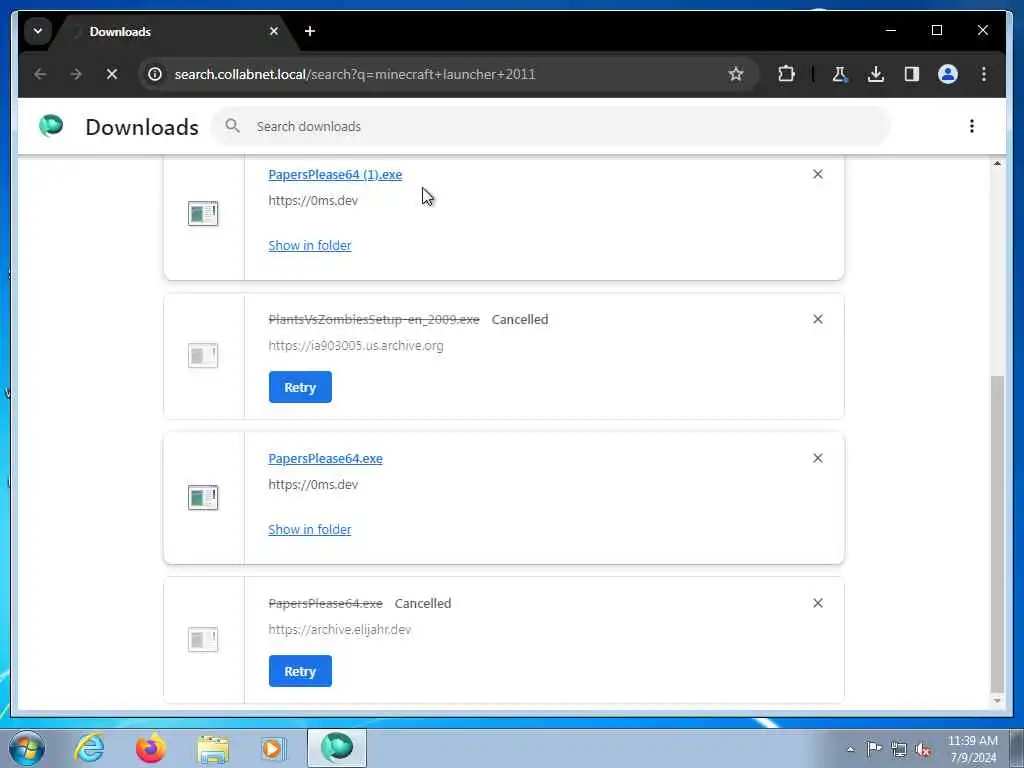Viewport: 1024px width, 768px height.
Task: Click the vertical scrollbar thumb
Action: [997, 534]
